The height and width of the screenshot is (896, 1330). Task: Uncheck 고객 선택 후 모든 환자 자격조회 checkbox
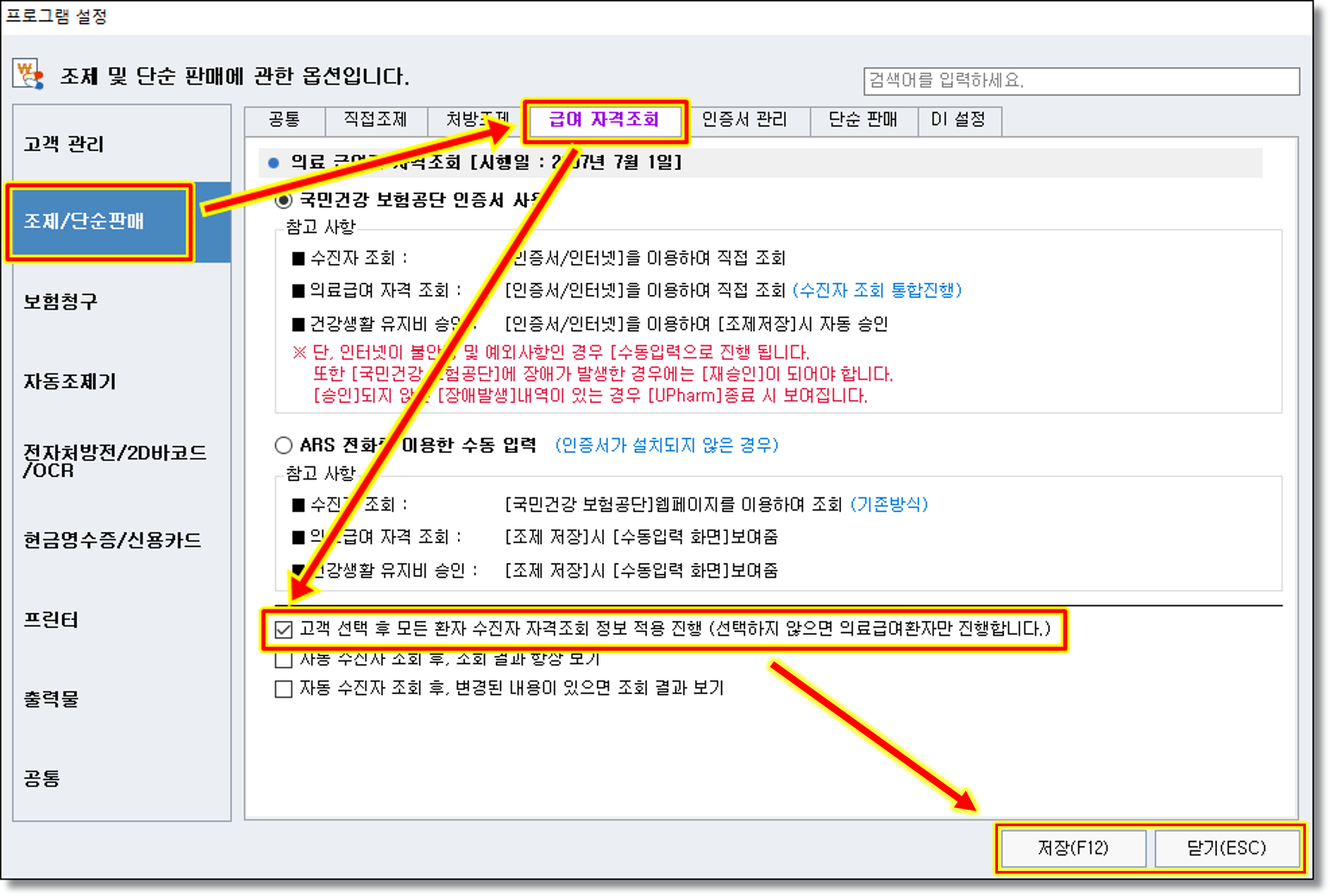point(284,630)
